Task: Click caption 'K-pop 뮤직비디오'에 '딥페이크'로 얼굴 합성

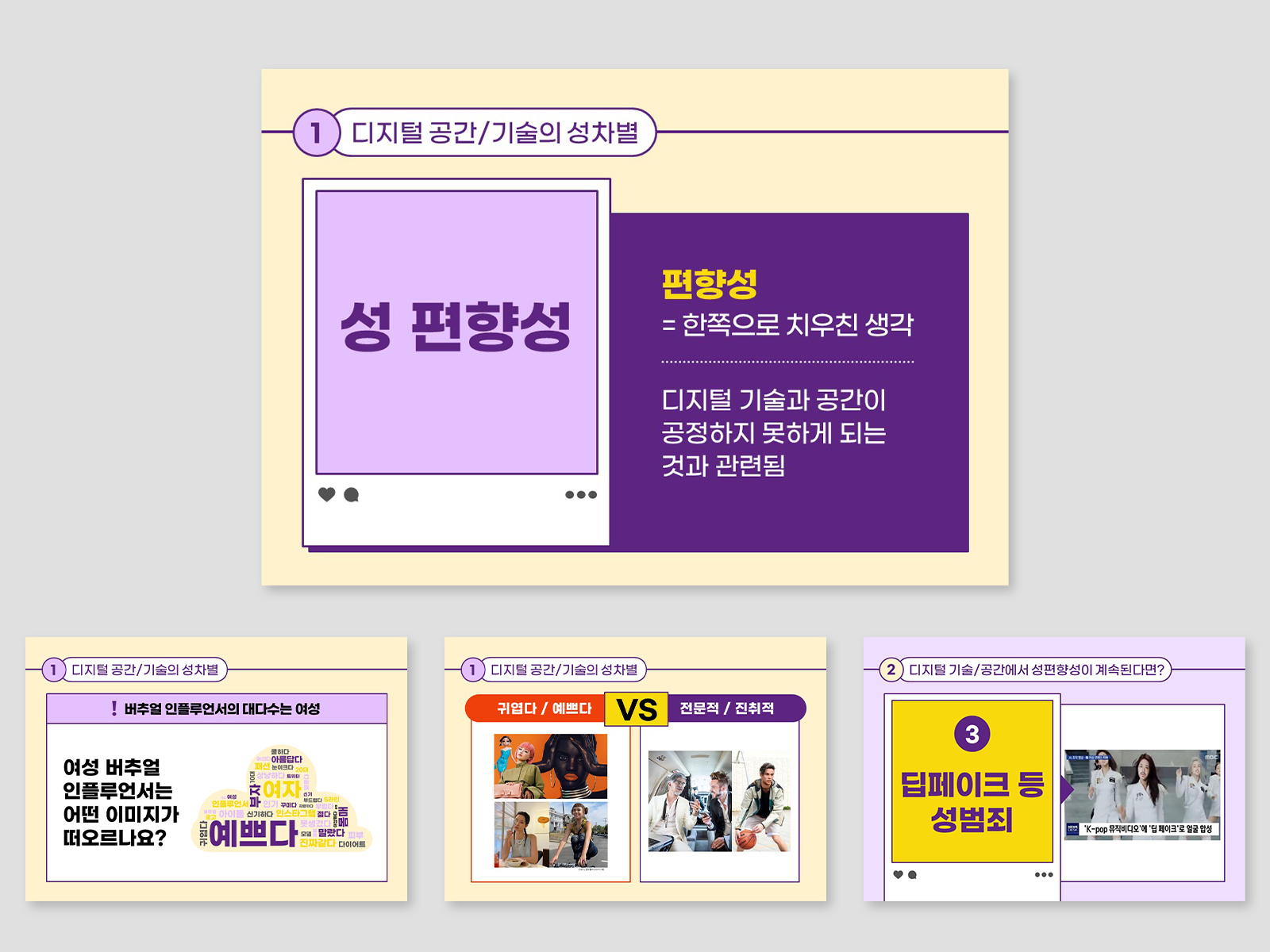Action: tap(1148, 829)
